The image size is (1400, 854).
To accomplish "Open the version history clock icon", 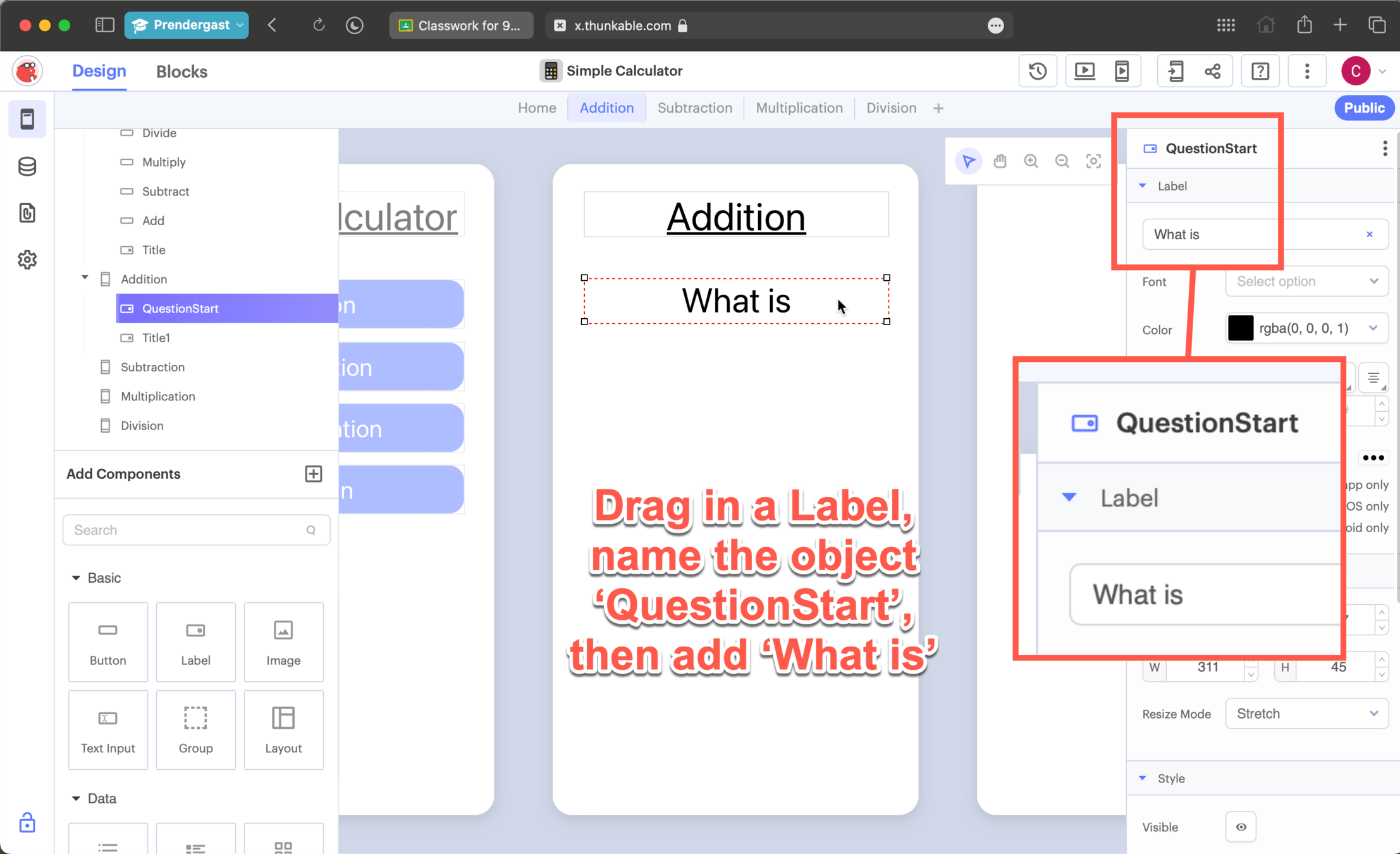I will [x=1037, y=71].
